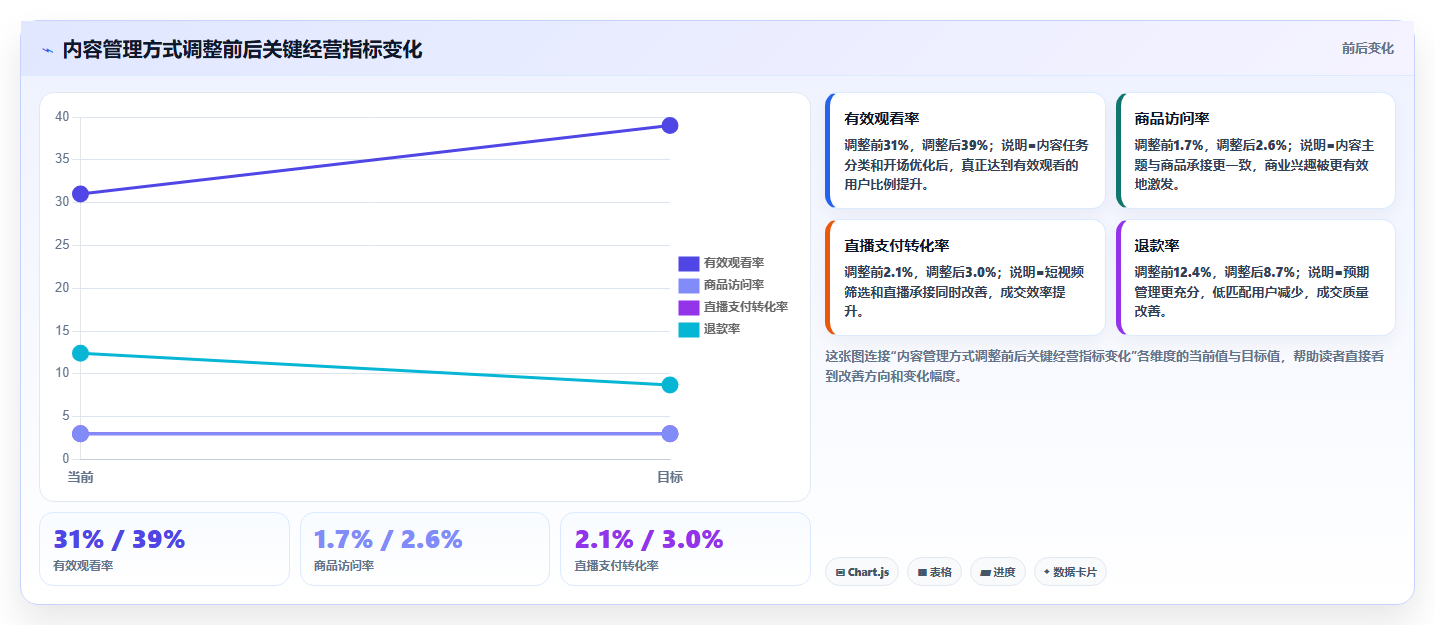Click description paragraph starting 这张图连接
The height and width of the screenshot is (625, 1435).
click(1104, 367)
